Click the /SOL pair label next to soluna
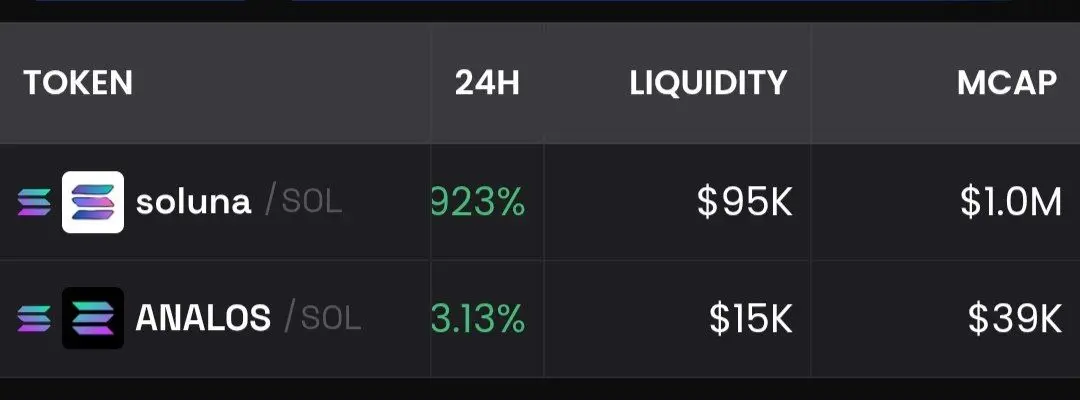The width and height of the screenshot is (1080, 400). (x=304, y=202)
